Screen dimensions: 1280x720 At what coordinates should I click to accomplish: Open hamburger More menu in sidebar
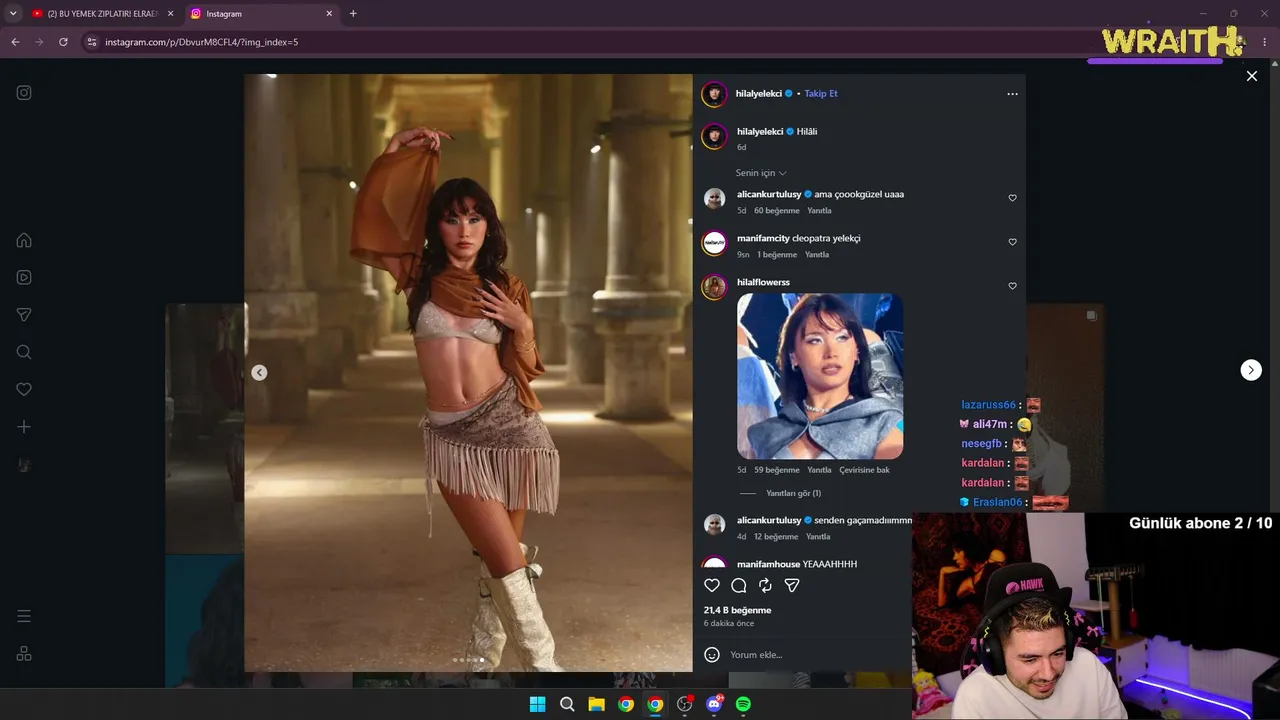click(x=24, y=616)
